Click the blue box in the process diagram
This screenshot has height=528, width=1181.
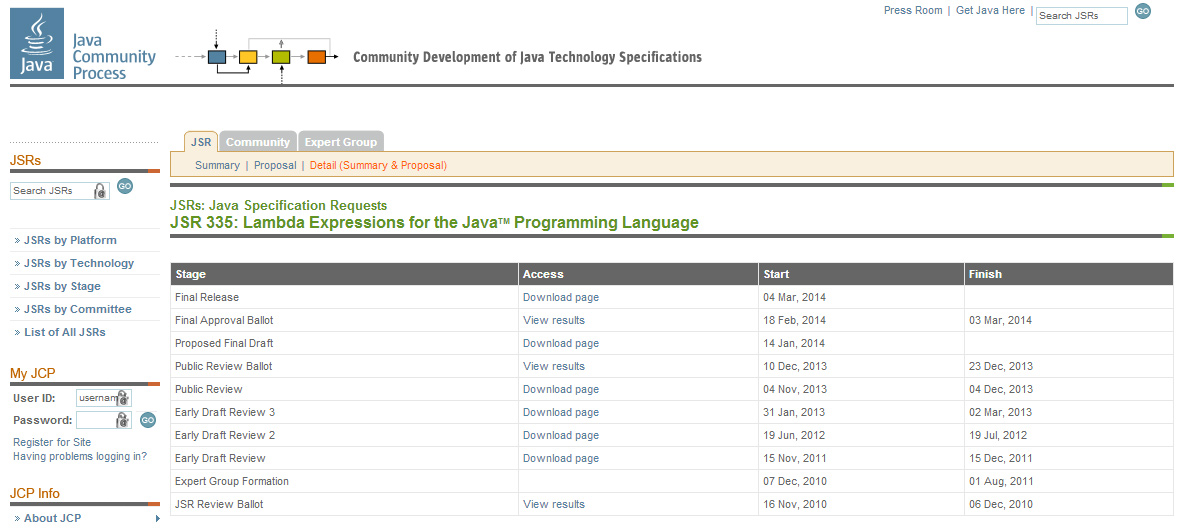(217, 56)
